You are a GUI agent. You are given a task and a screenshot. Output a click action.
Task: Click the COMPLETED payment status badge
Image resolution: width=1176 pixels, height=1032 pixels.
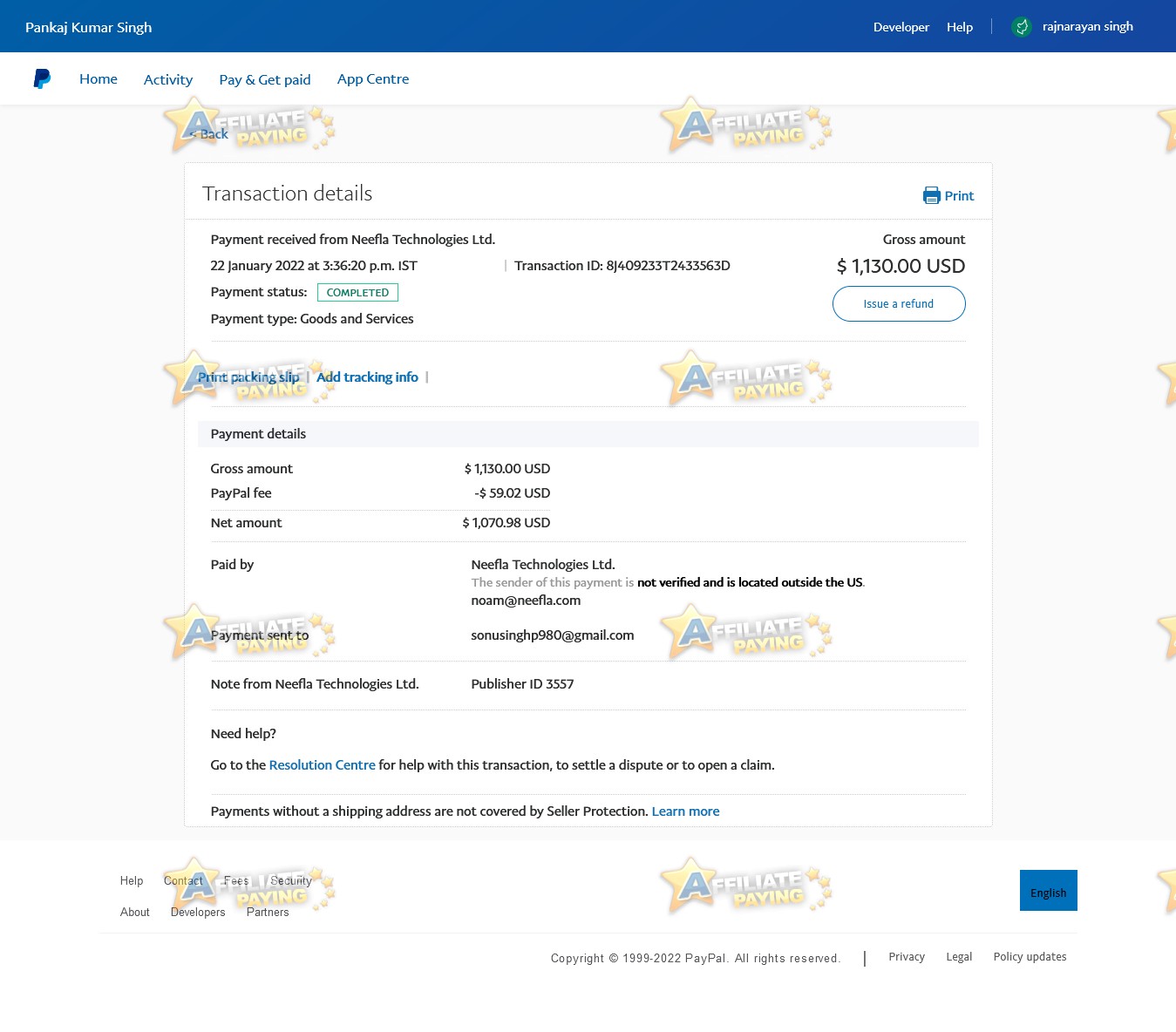pyautogui.click(x=357, y=293)
